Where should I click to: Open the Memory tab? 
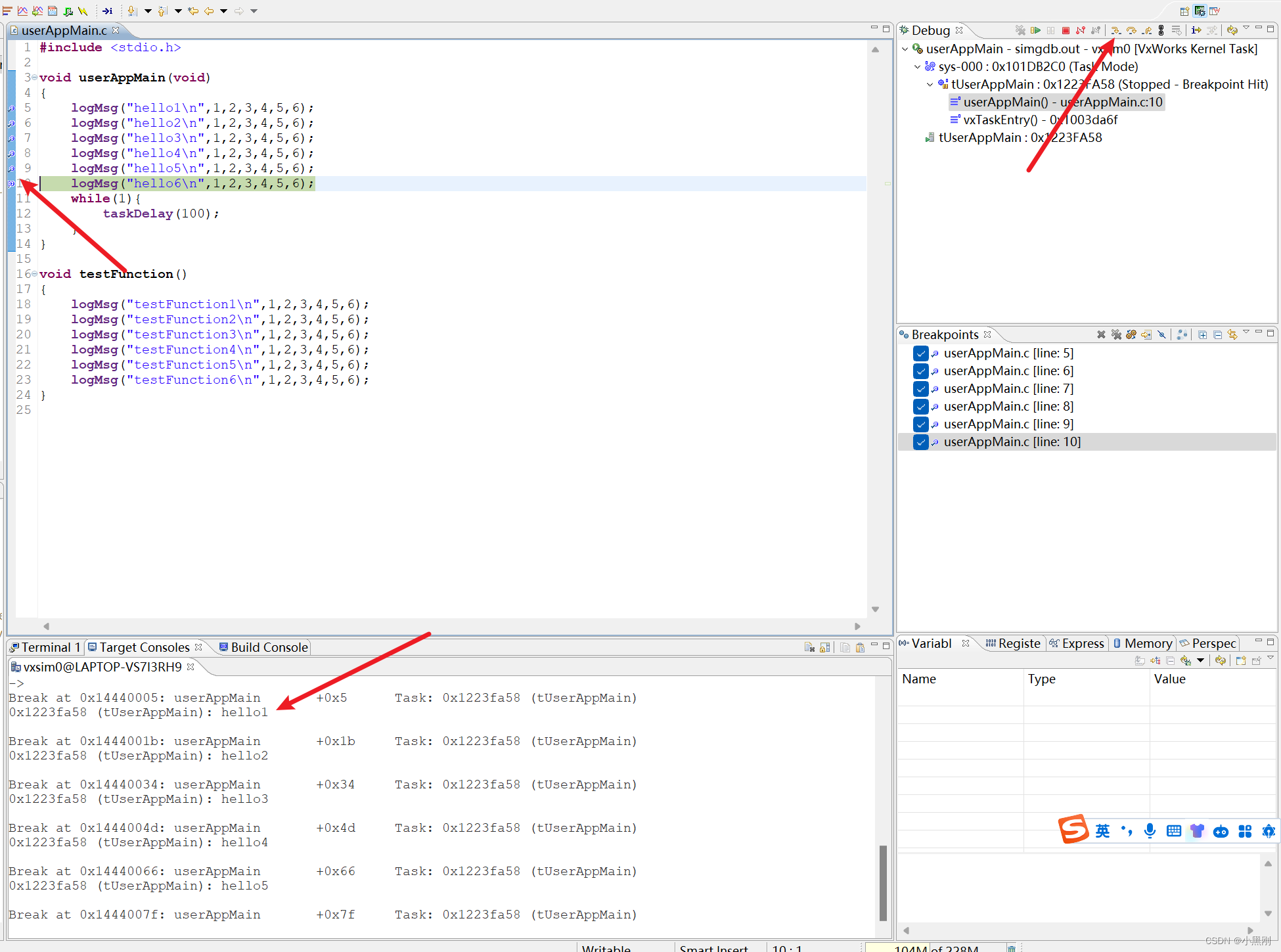pyautogui.click(x=1142, y=643)
